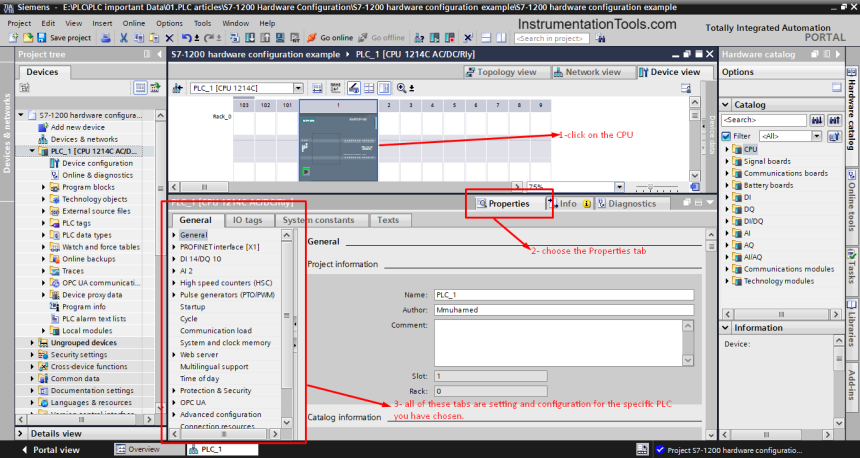Expand Communications modules catalog folder
Screen dimensions: 860x458
tap(727, 269)
